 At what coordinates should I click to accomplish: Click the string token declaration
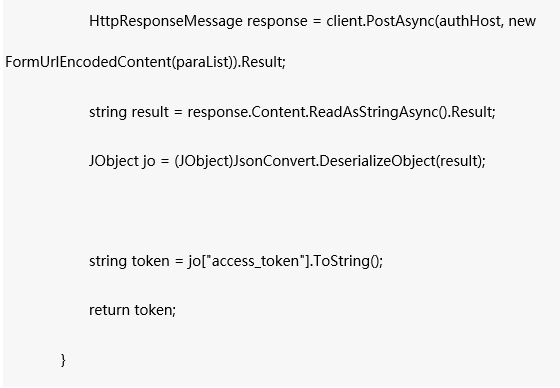coord(129,261)
